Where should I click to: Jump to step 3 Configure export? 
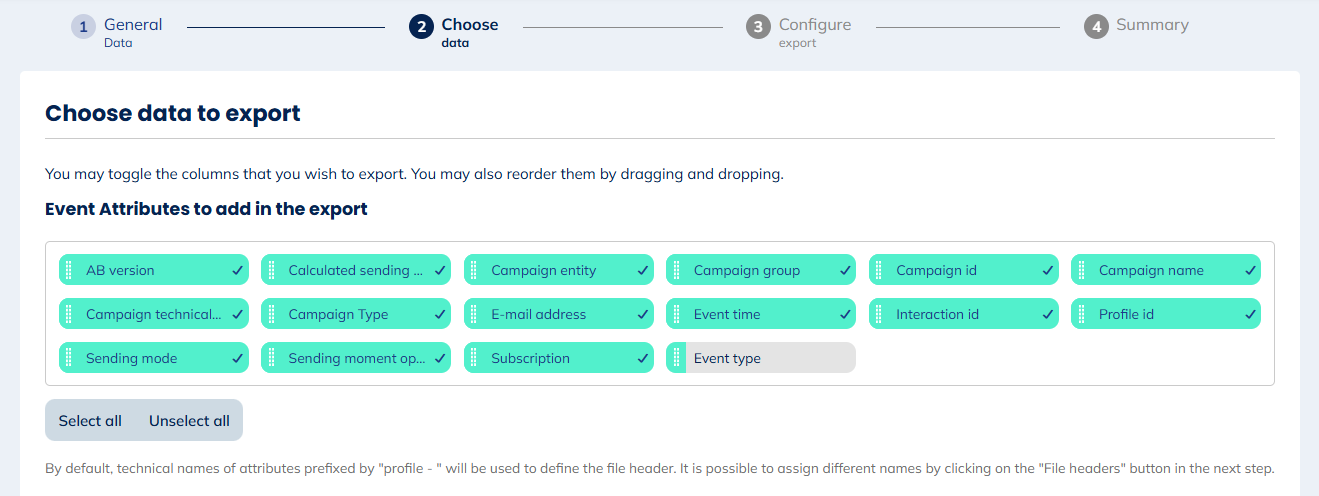tap(799, 32)
